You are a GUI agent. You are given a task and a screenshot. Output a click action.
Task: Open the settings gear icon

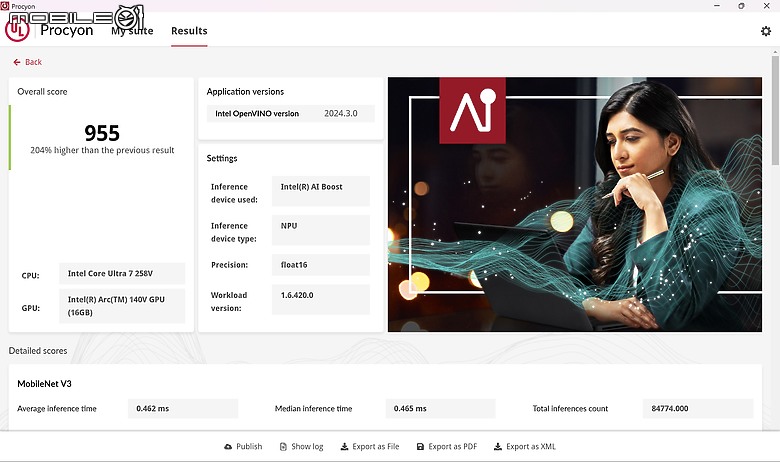coord(766,31)
